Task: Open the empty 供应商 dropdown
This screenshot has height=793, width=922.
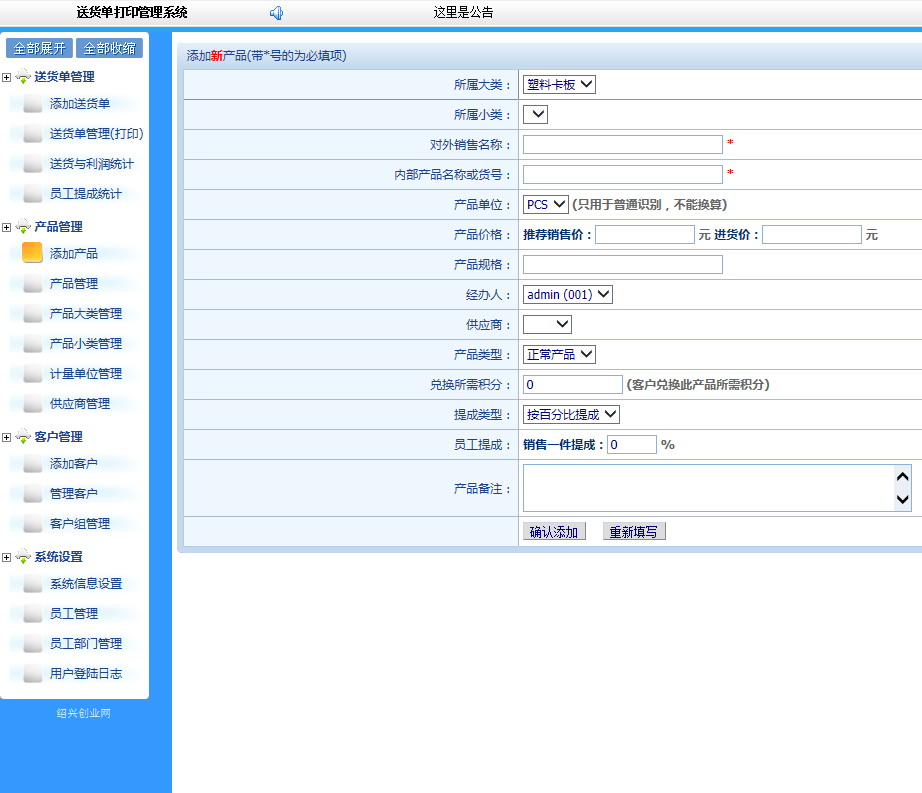Action: (x=547, y=324)
